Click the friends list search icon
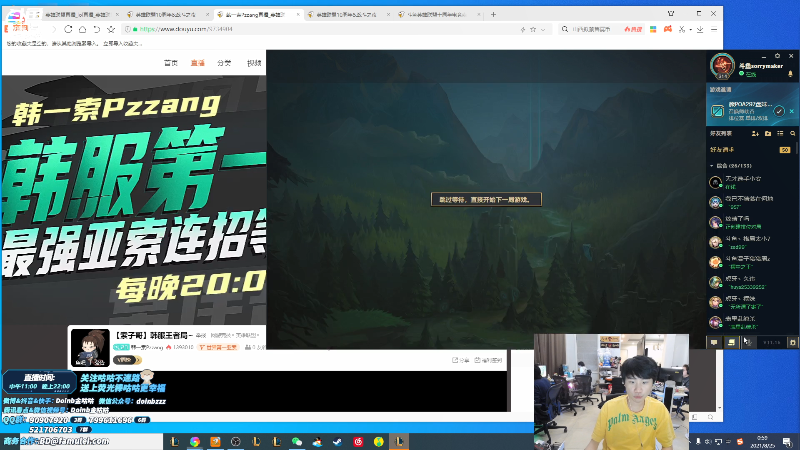Screen dimensions: 800x450 pyautogui.click(x=792, y=134)
